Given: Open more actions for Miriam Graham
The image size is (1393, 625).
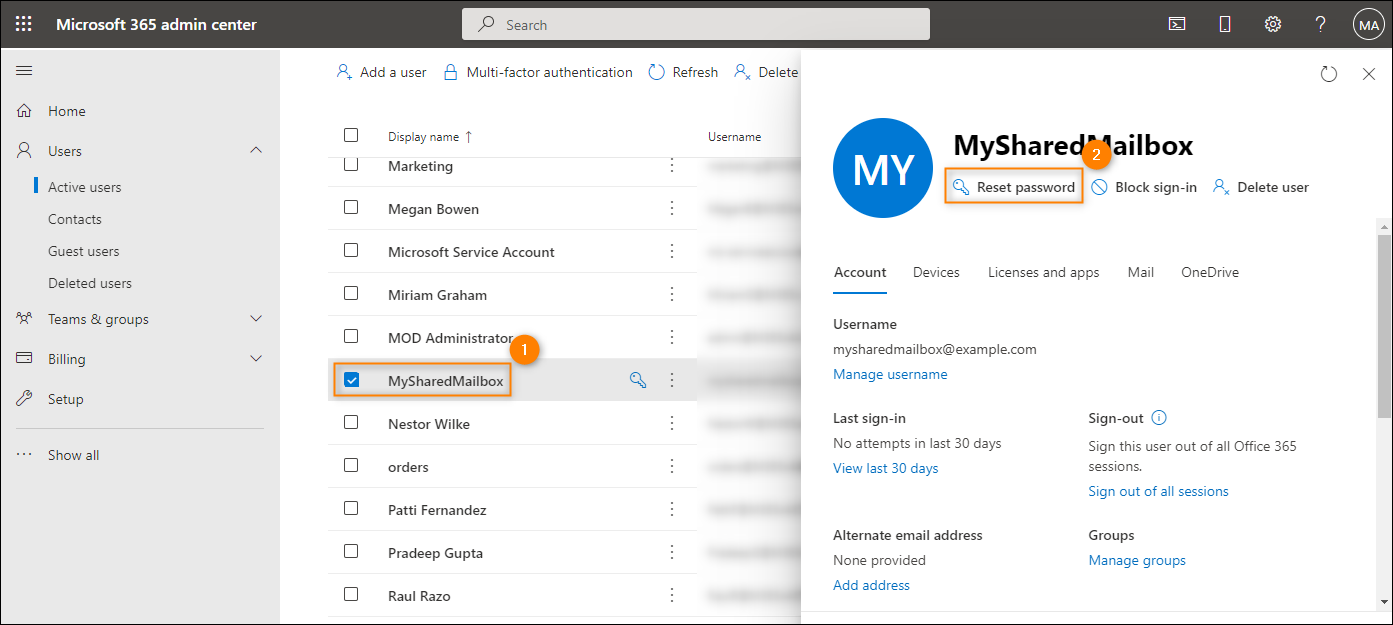Looking at the screenshot, I should point(672,294).
